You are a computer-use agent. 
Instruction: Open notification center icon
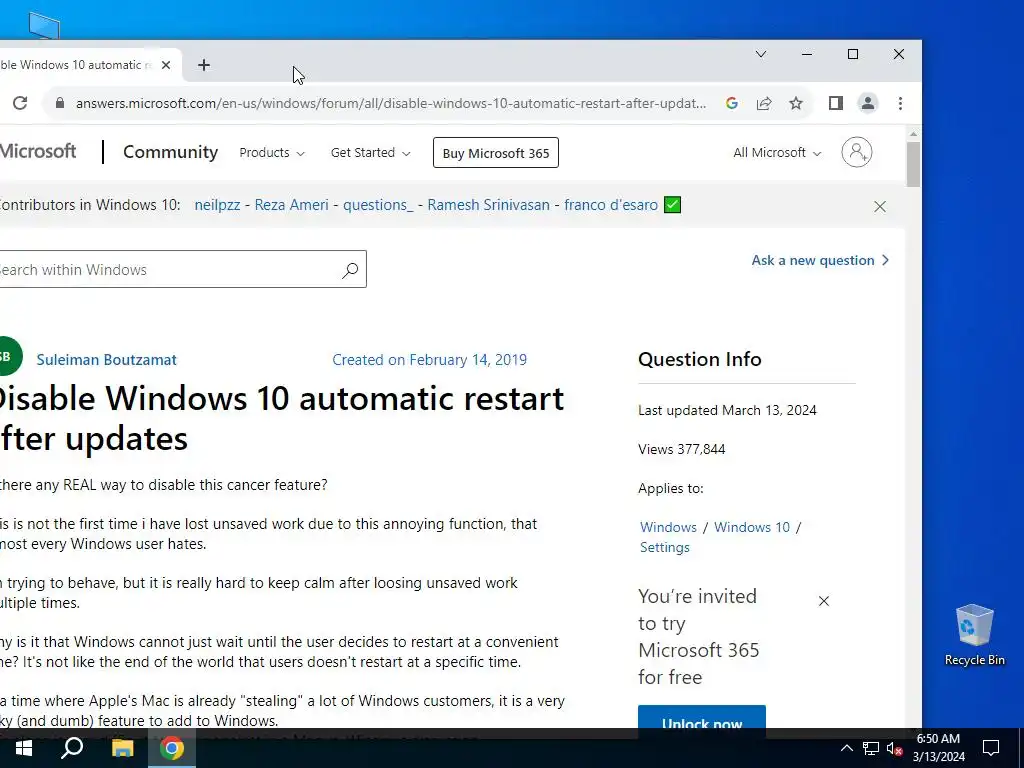[991, 748]
